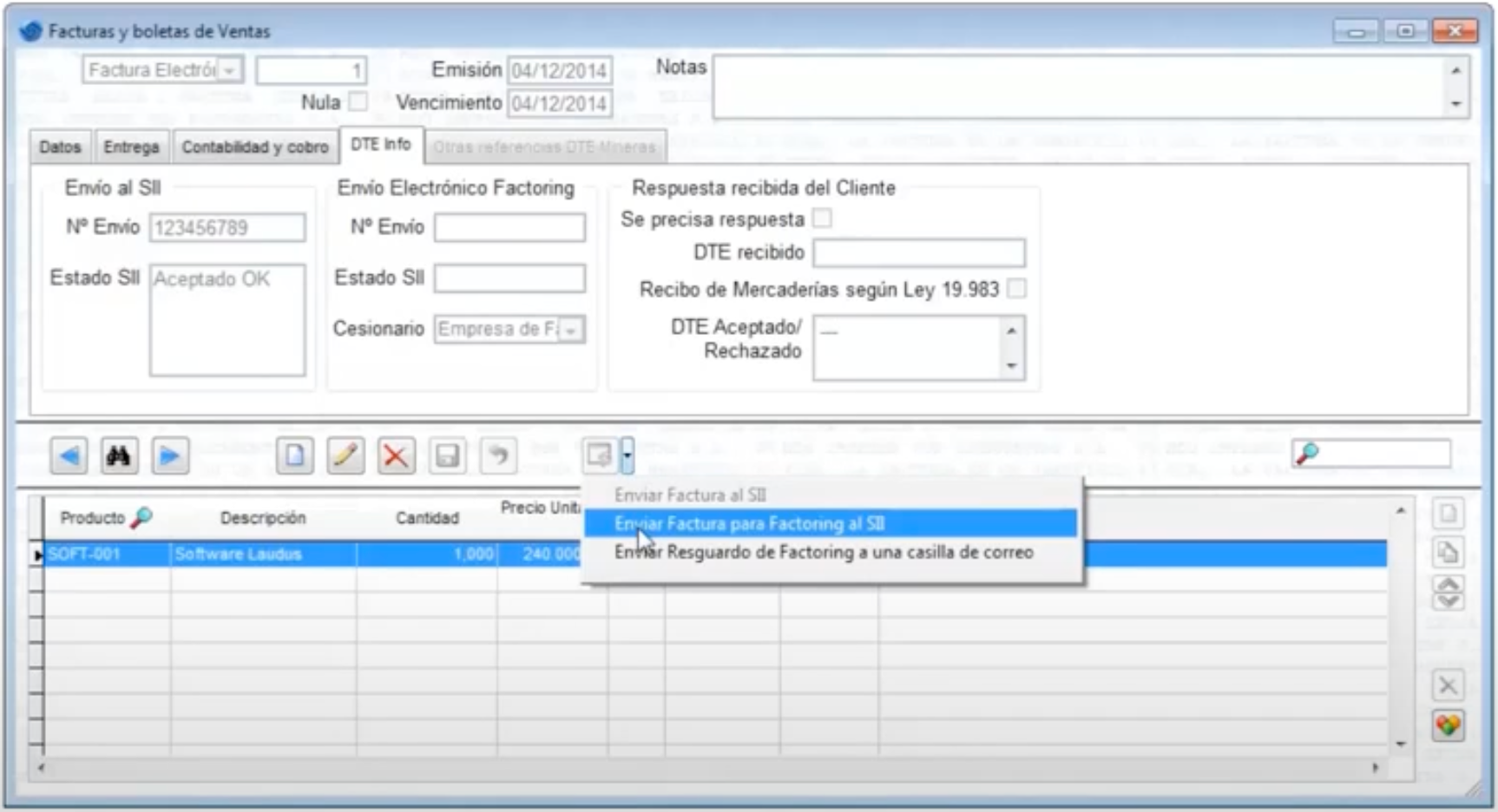Select the SOFT-001 product cell

(108, 554)
